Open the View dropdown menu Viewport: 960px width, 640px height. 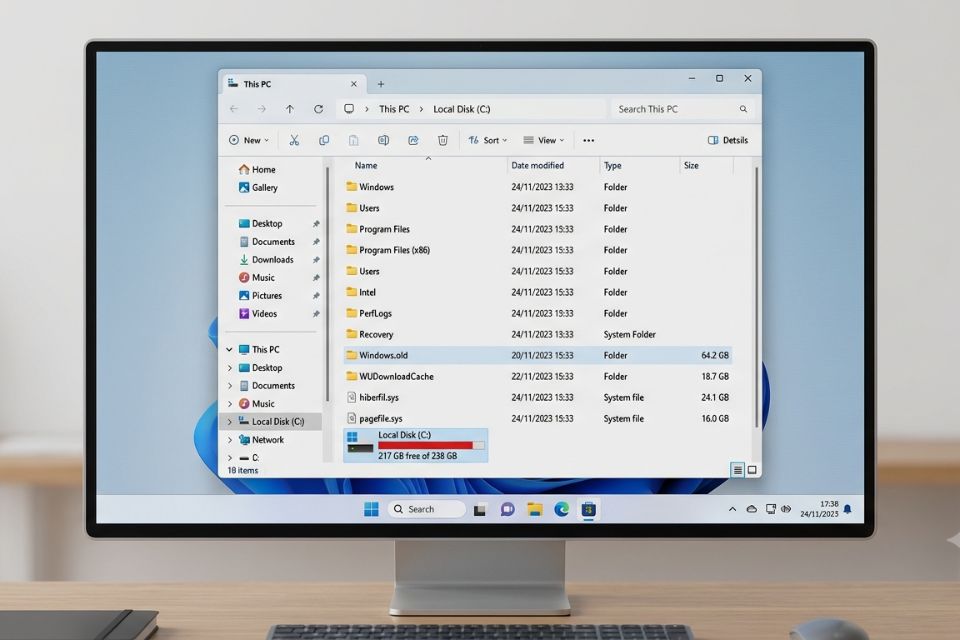click(544, 140)
